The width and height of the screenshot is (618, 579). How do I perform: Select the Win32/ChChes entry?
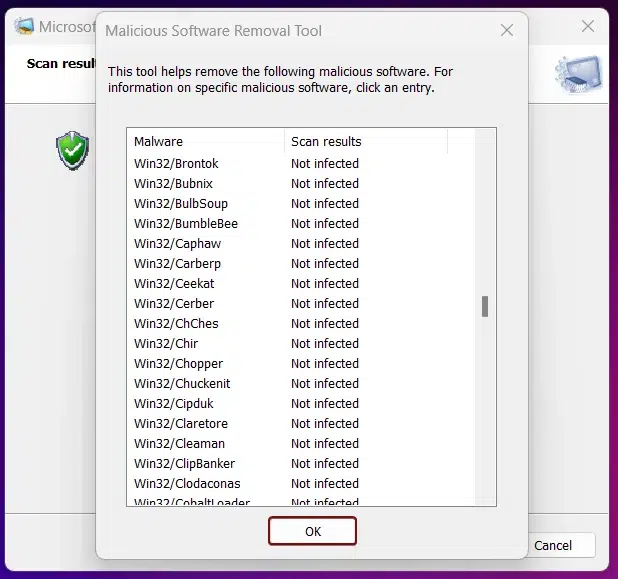pos(176,324)
